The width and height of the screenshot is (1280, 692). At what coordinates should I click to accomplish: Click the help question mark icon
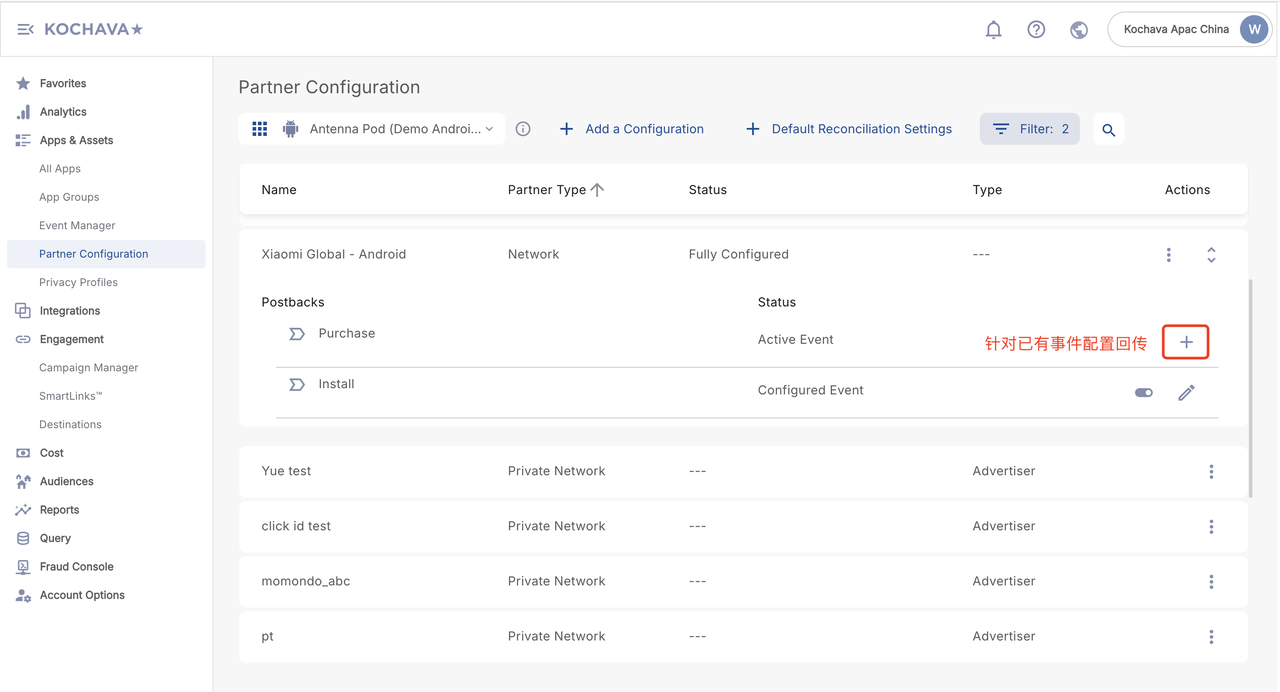click(1036, 30)
